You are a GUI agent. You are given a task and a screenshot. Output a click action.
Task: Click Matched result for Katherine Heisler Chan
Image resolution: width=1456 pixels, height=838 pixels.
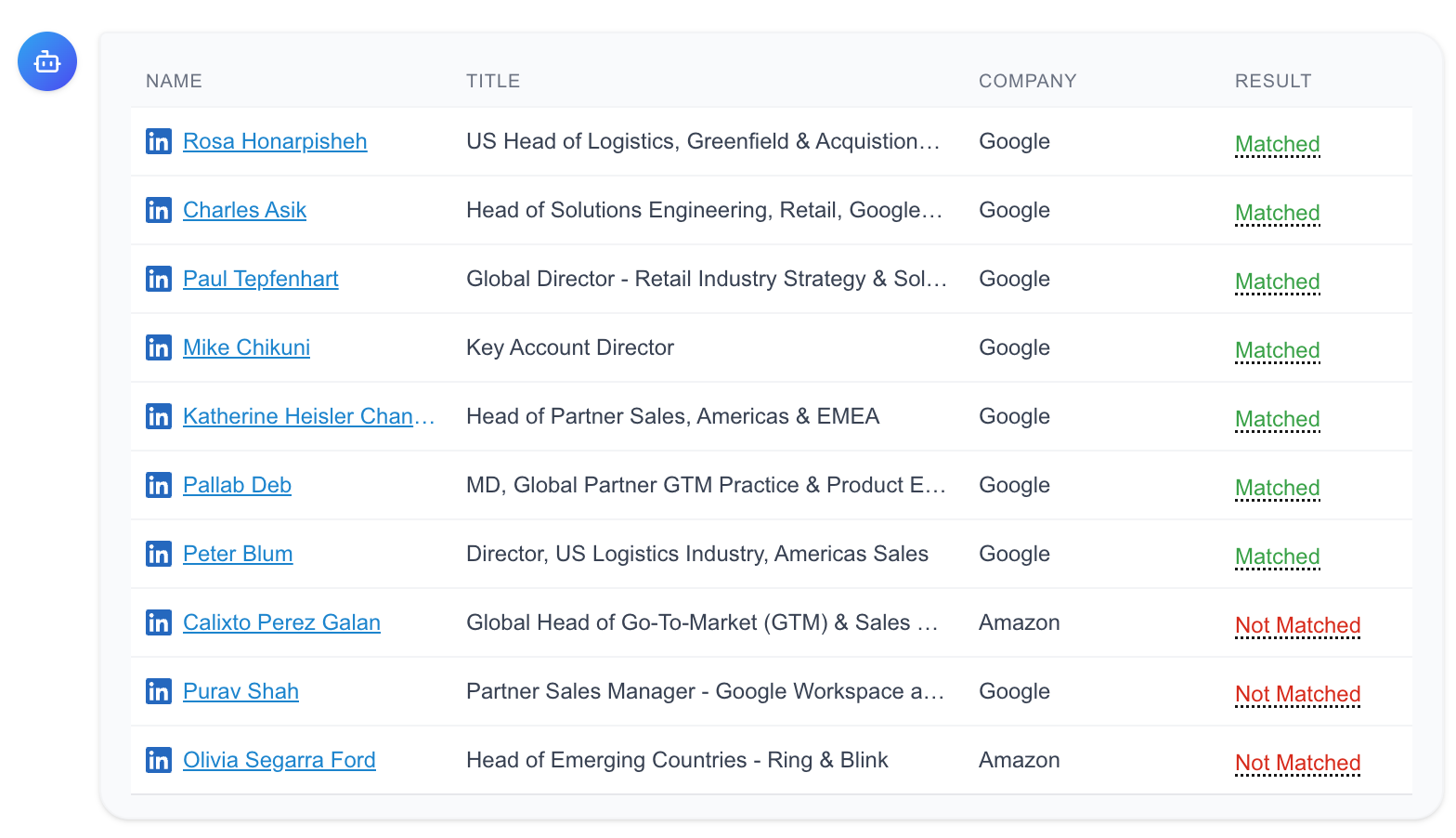click(1278, 419)
